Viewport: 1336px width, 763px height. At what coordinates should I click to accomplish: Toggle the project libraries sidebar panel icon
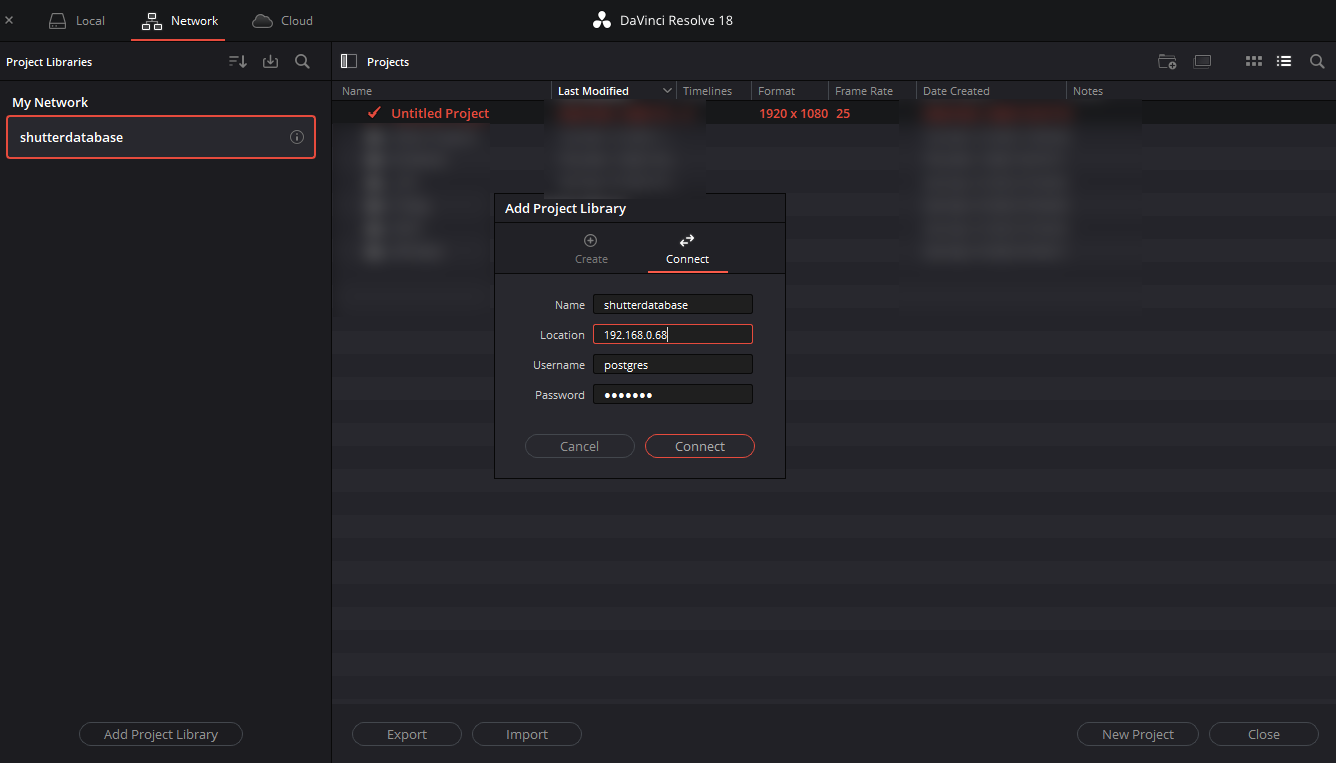point(349,61)
